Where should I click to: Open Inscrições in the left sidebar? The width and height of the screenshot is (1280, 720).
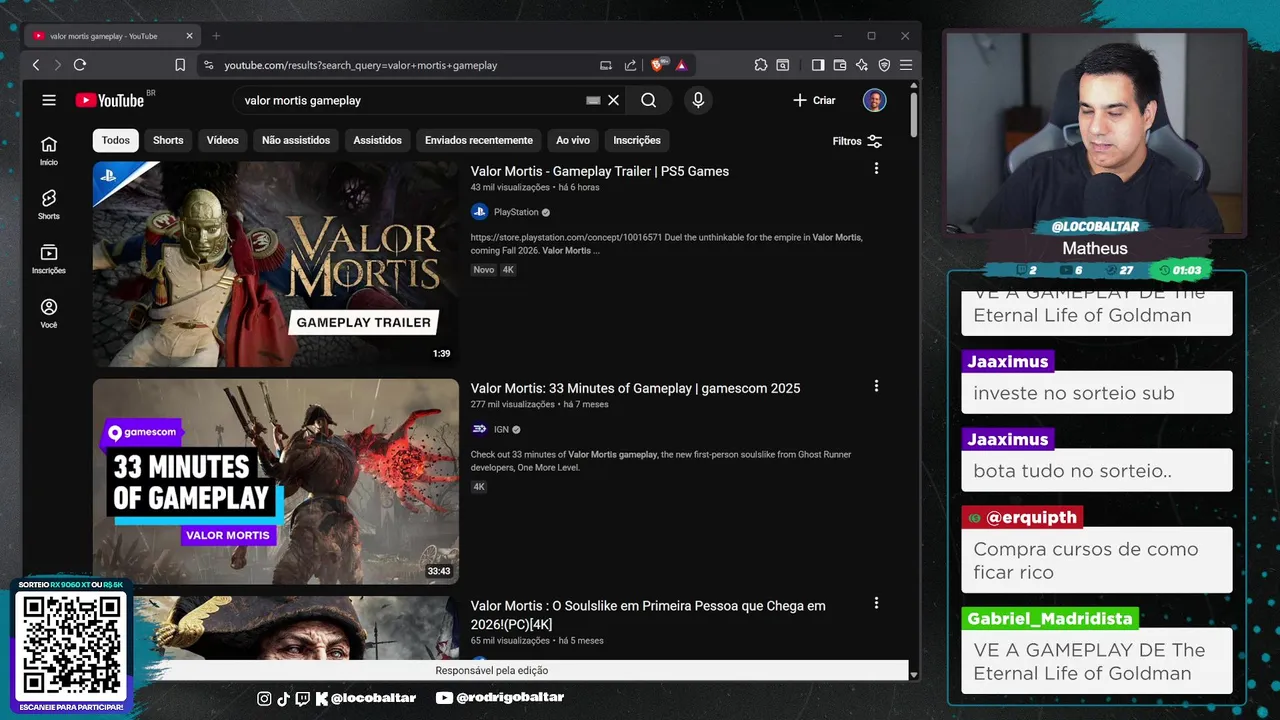49,259
